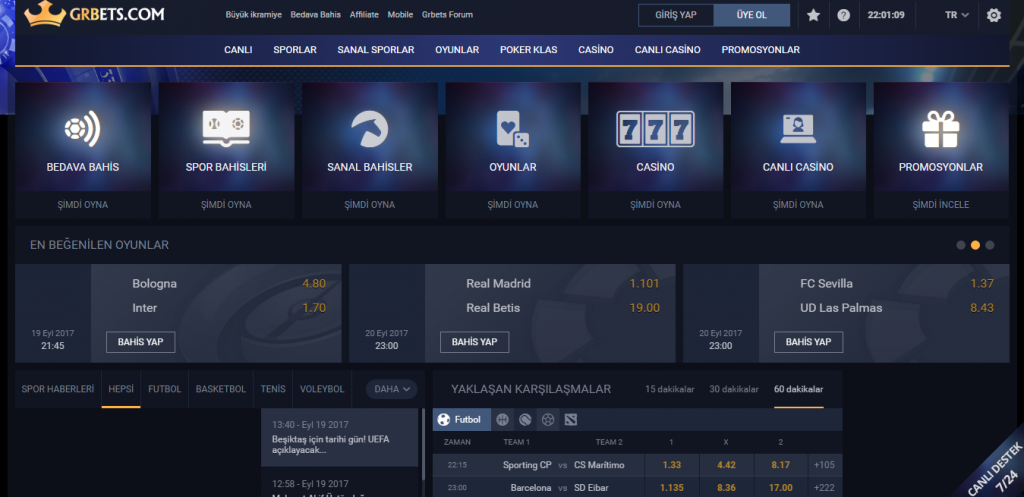Click the ÜYE OL signup button
This screenshot has width=1024, height=497.
(x=752, y=15)
